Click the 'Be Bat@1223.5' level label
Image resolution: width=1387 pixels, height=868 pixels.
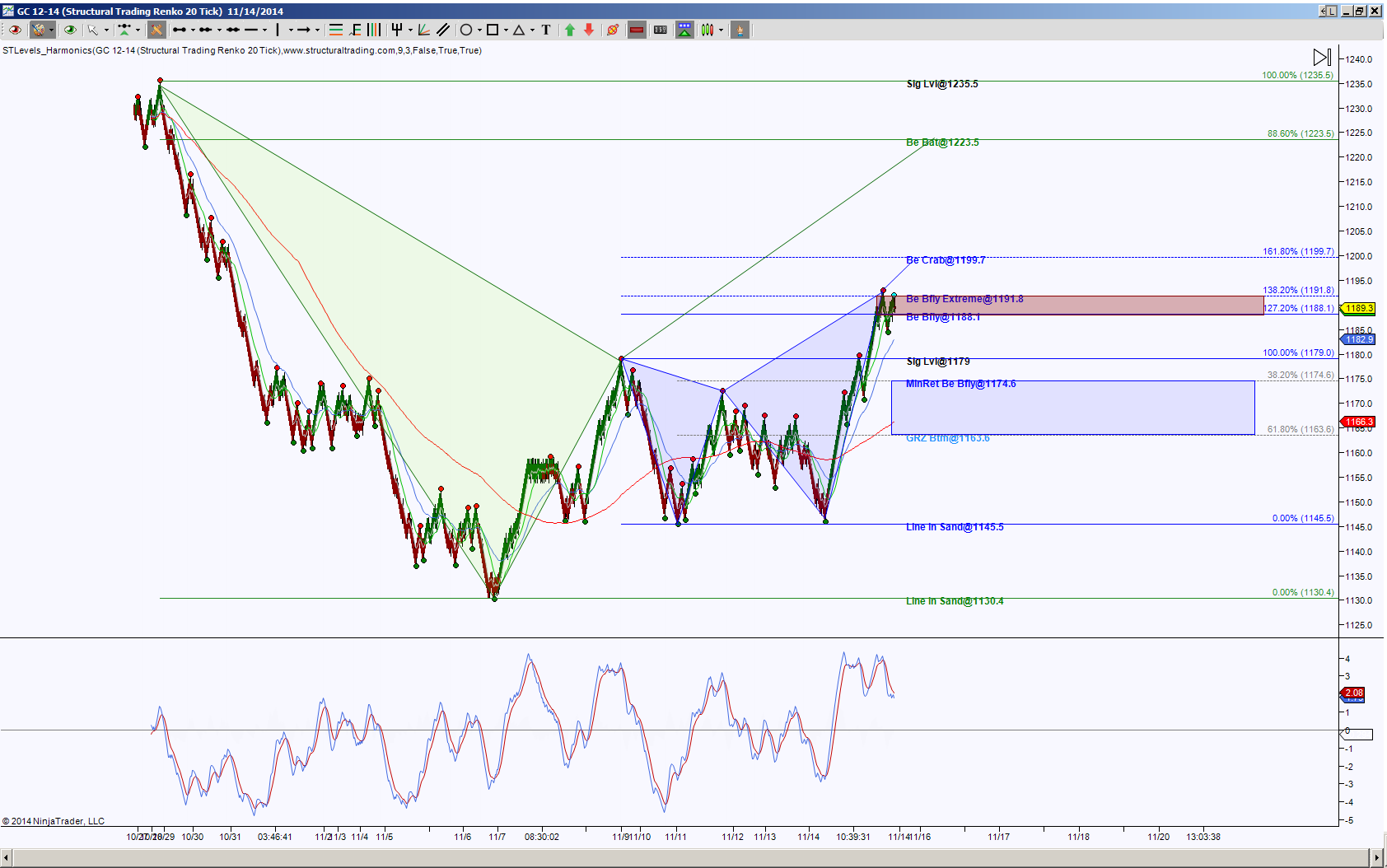(942, 142)
